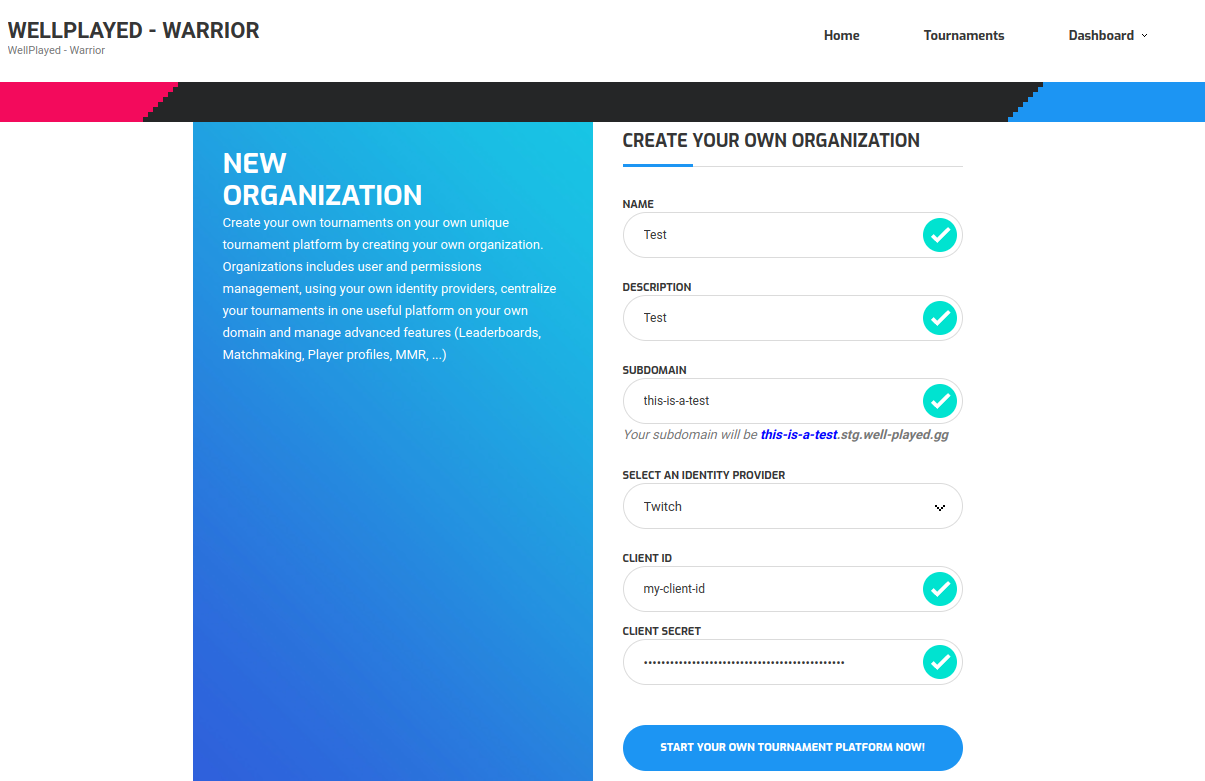Click the New Organization panel heading
Screen dimensions: 1205x781
(x=322, y=179)
